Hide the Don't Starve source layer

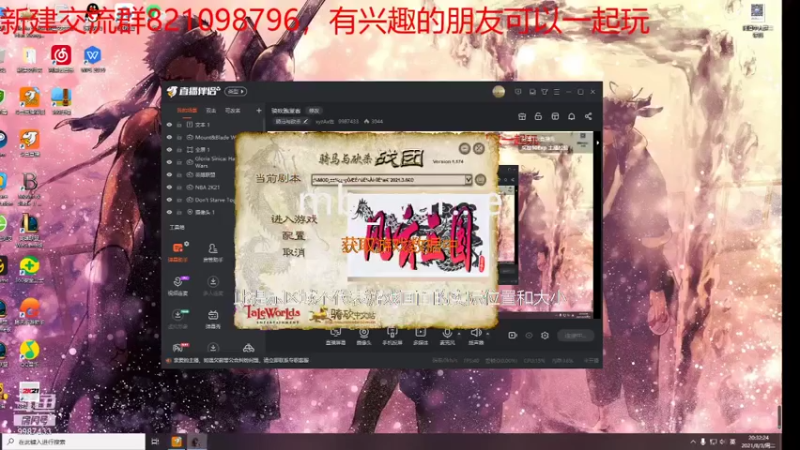pyautogui.click(x=169, y=200)
